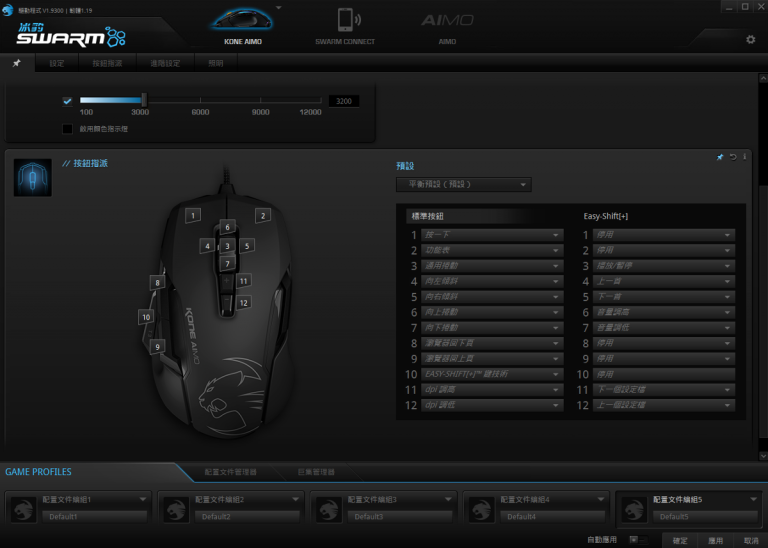Open the device selector arrow above KONE AIMO
This screenshot has width=768, height=548.
point(279,8)
